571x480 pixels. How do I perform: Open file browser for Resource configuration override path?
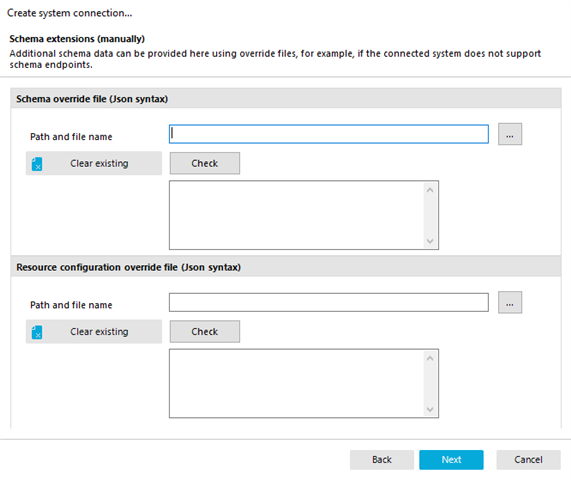pyautogui.click(x=510, y=302)
